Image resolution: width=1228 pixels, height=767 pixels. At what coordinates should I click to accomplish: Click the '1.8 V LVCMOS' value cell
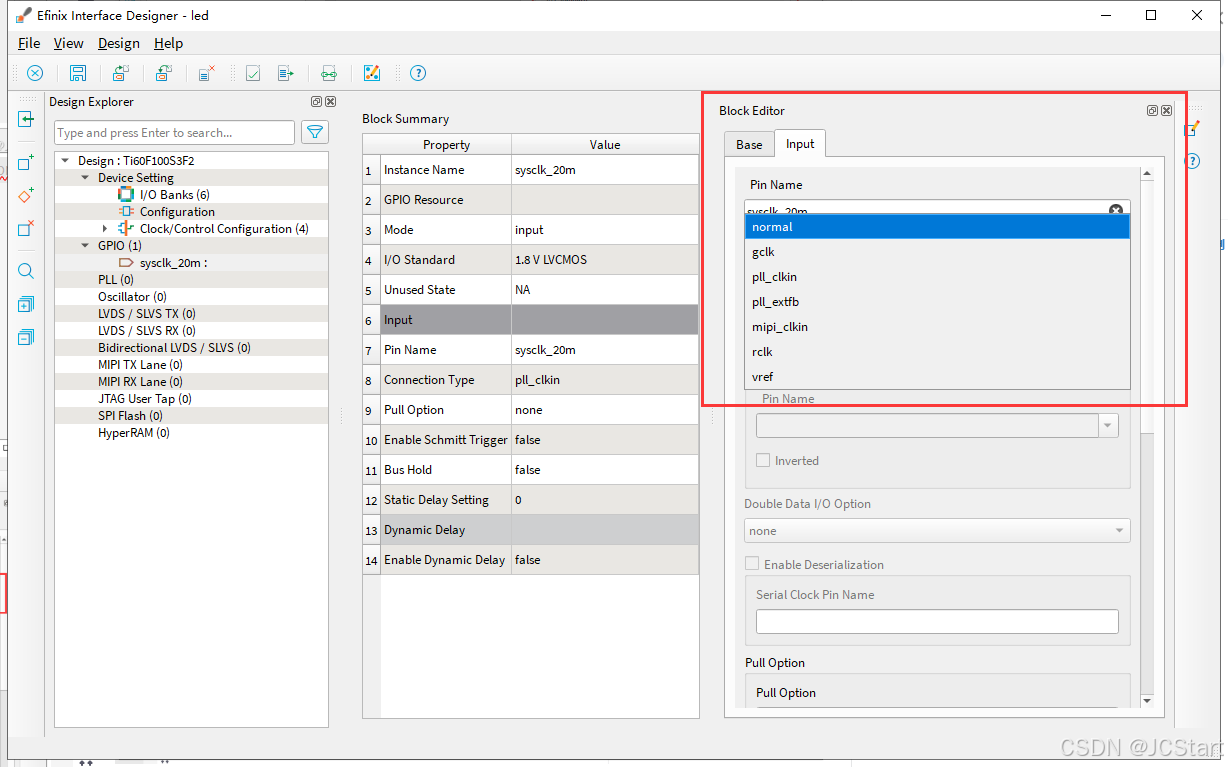pyautogui.click(x=605, y=260)
